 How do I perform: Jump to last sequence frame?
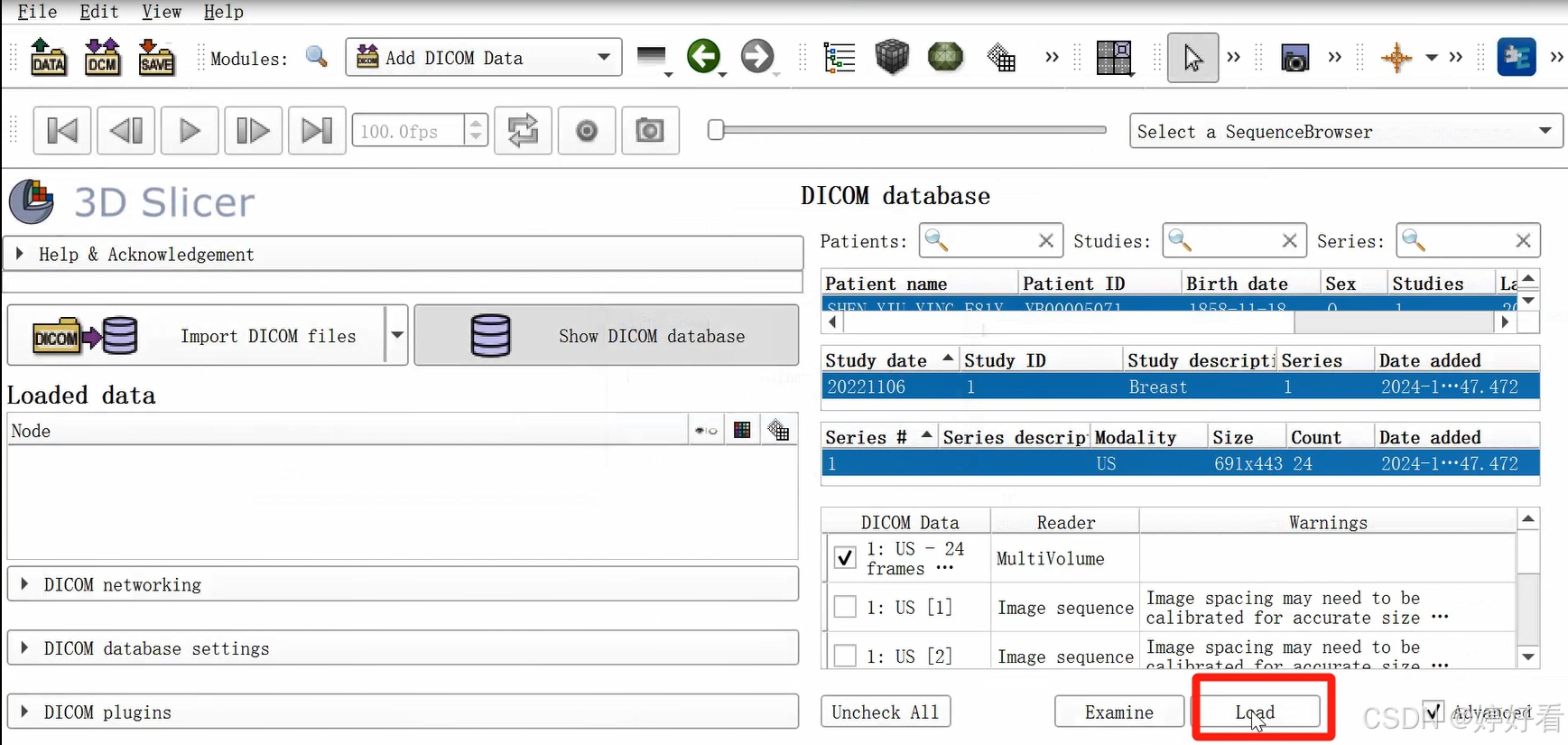317,131
